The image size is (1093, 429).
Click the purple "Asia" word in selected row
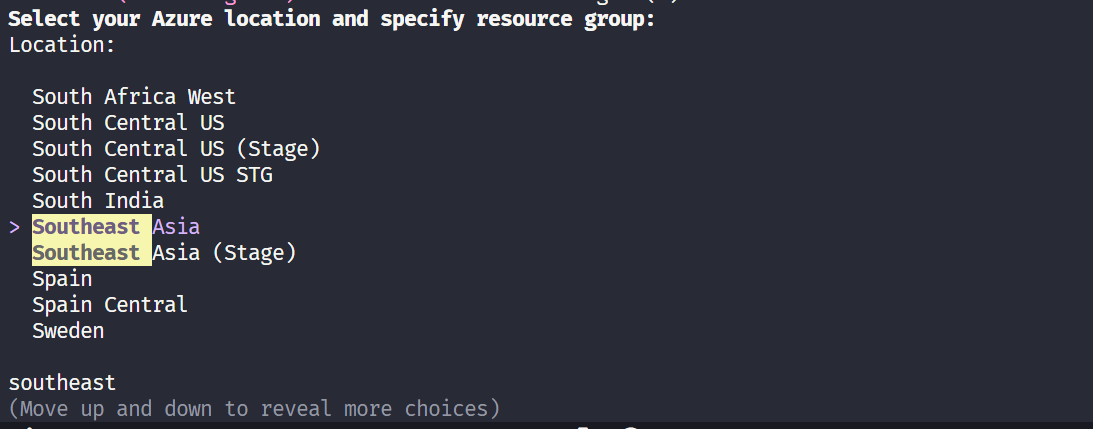tap(176, 227)
